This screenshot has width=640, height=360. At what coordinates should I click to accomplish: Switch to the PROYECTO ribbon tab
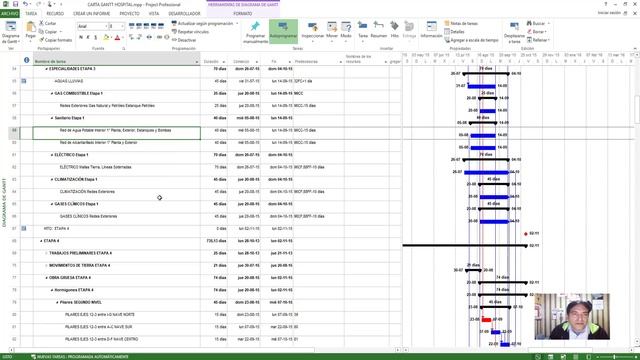pyautogui.click(x=129, y=13)
